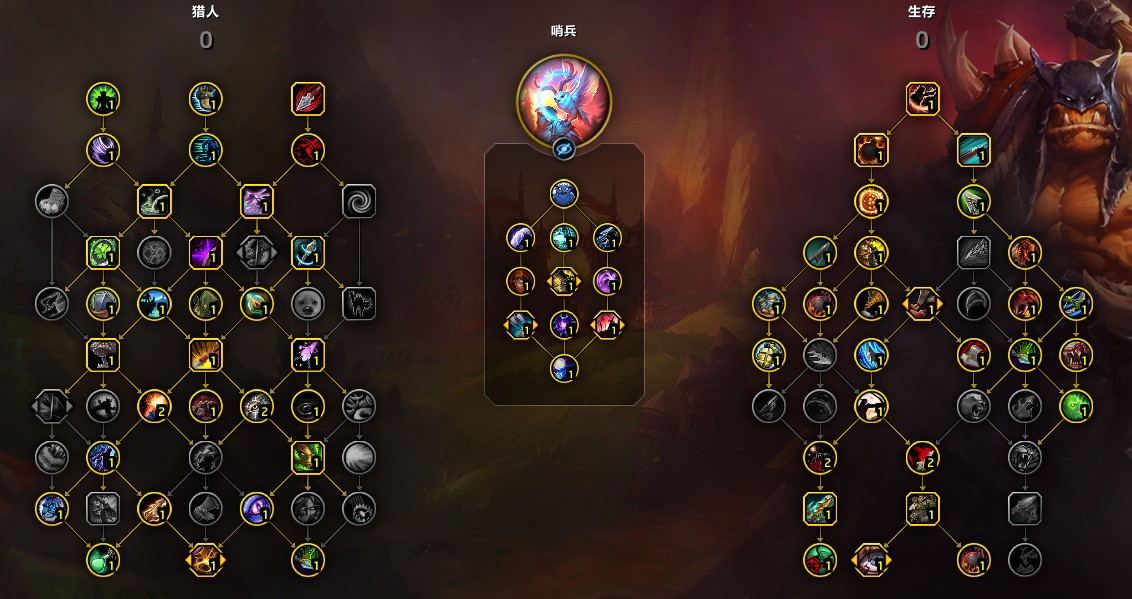Viewport: 1132px width, 599px height.
Task: Click the 哨兵 hero talent label
Action: pos(564,31)
